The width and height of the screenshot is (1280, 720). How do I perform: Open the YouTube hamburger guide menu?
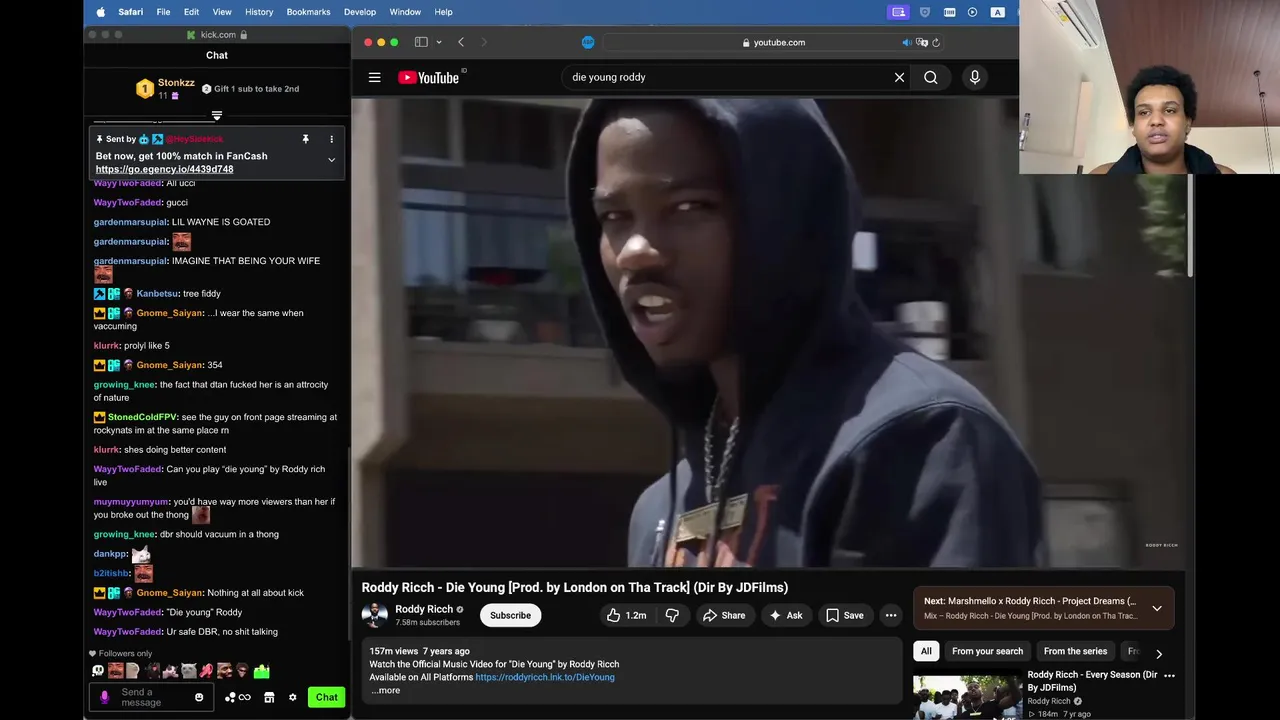point(374,77)
